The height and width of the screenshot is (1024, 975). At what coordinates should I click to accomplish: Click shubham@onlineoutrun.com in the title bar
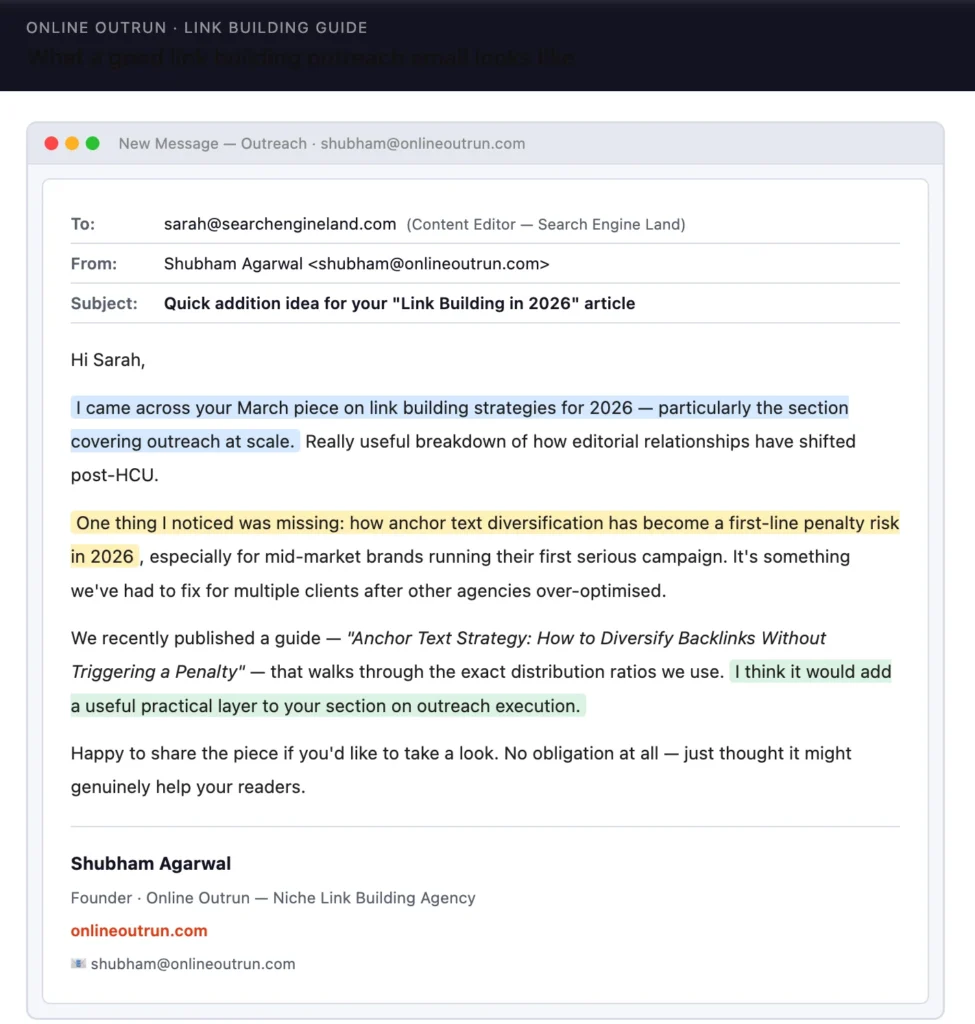(x=421, y=143)
